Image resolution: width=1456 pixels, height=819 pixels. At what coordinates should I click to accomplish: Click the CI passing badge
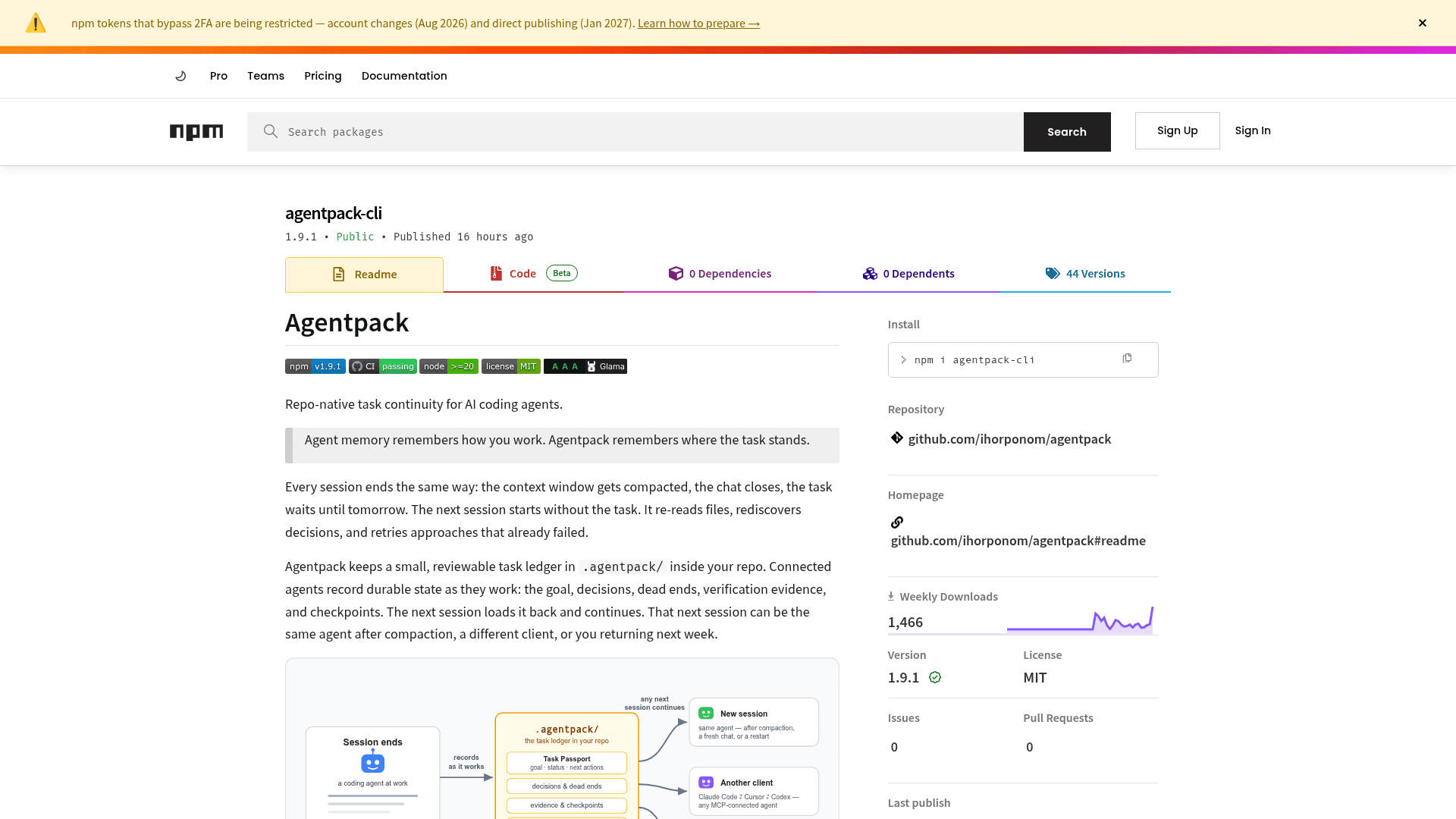point(383,366)
